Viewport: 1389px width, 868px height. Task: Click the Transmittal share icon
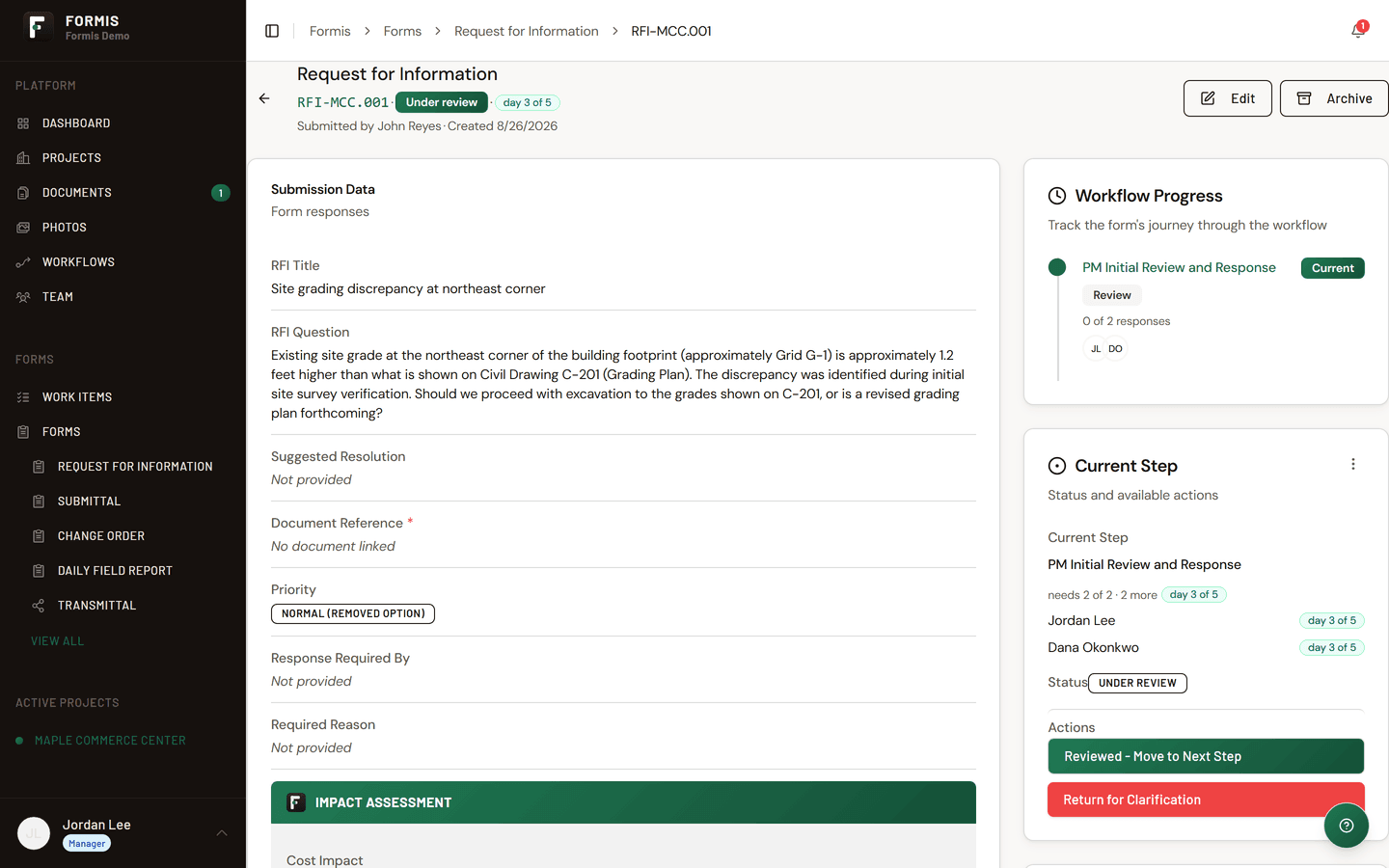tap(39, 606)
